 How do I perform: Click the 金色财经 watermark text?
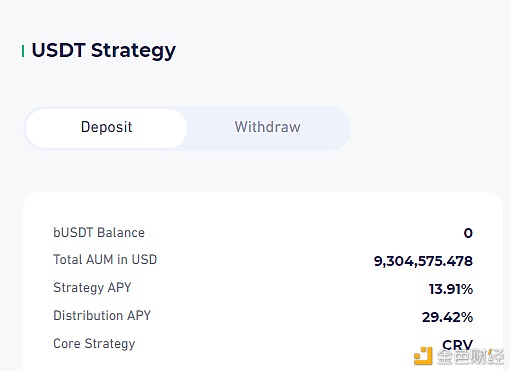point(470,357)
